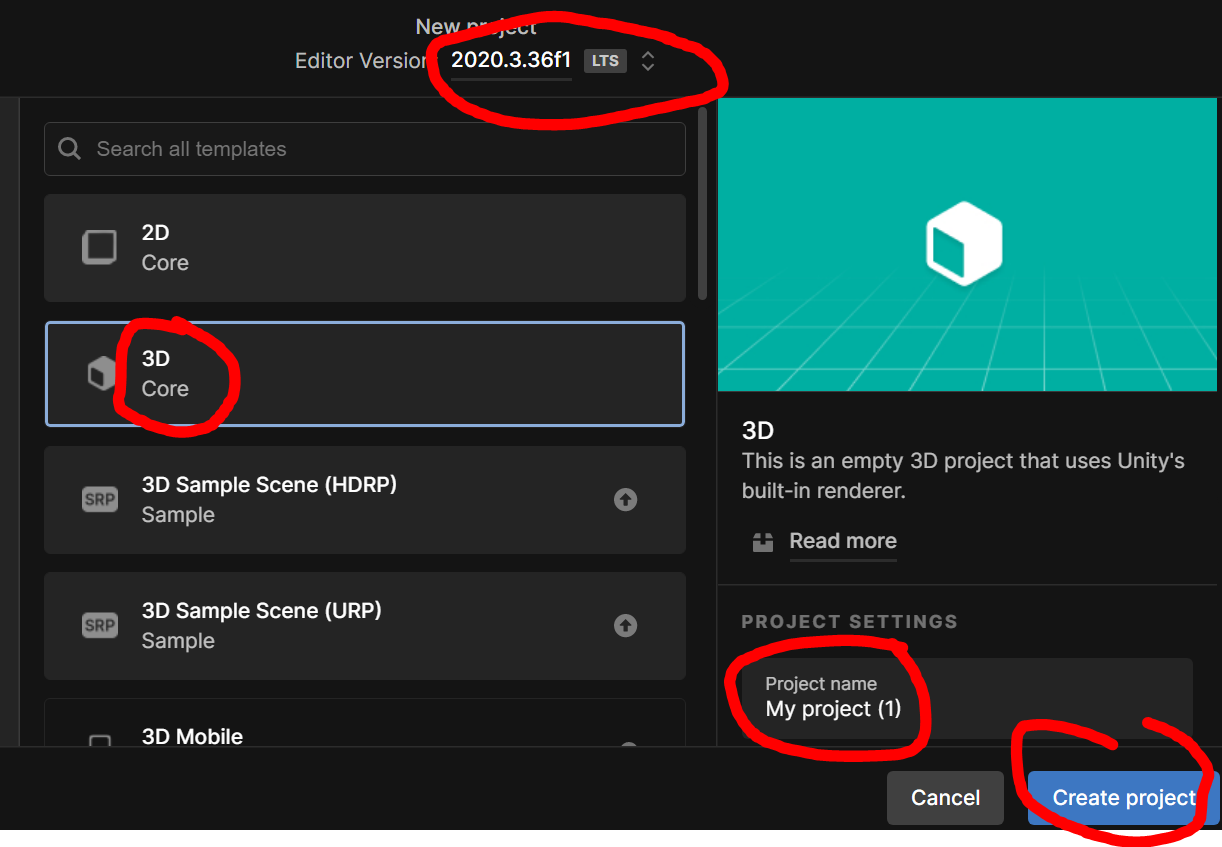
Task: Click the template description text
Action: (963, 476)
